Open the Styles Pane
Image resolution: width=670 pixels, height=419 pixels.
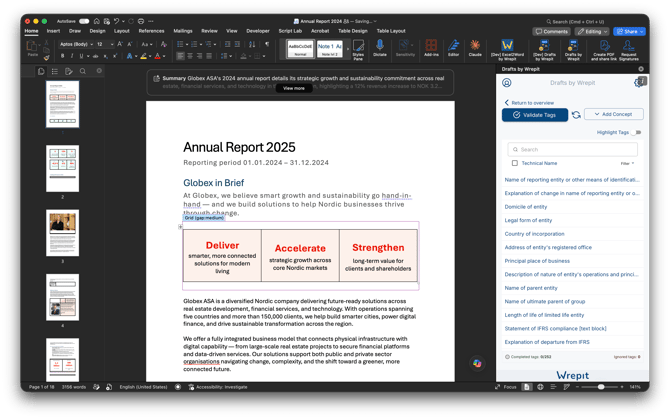[x=358, y=50]
